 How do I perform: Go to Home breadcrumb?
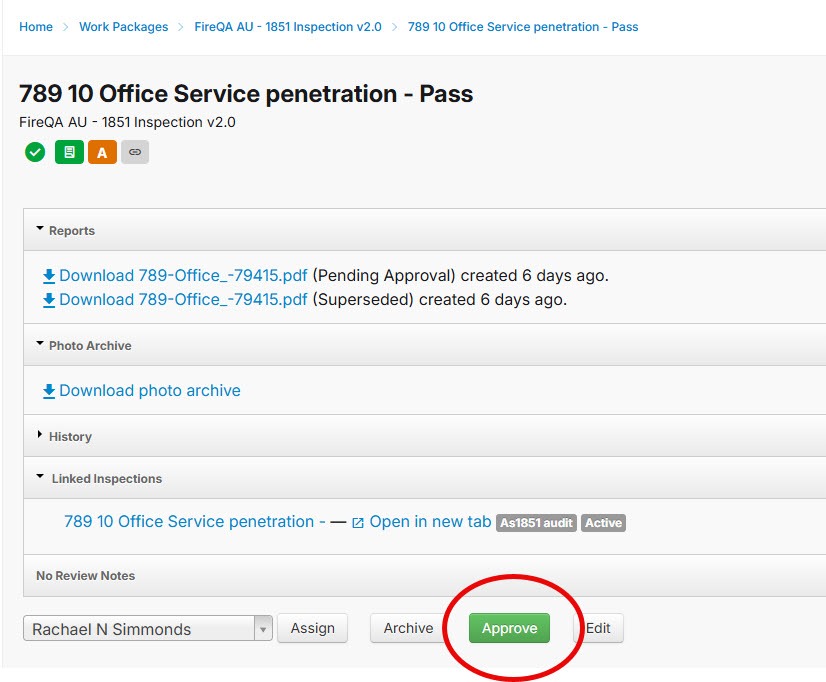coord(36,27)
